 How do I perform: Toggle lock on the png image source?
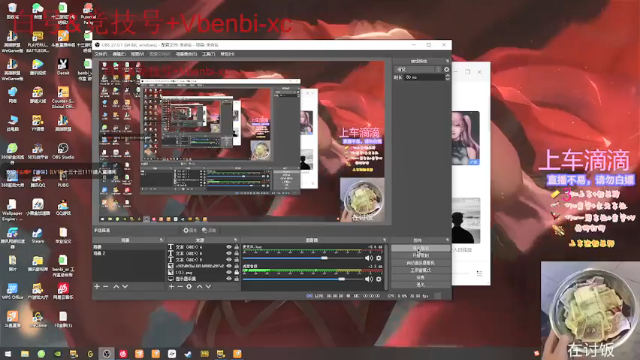(x=236, y=272)
